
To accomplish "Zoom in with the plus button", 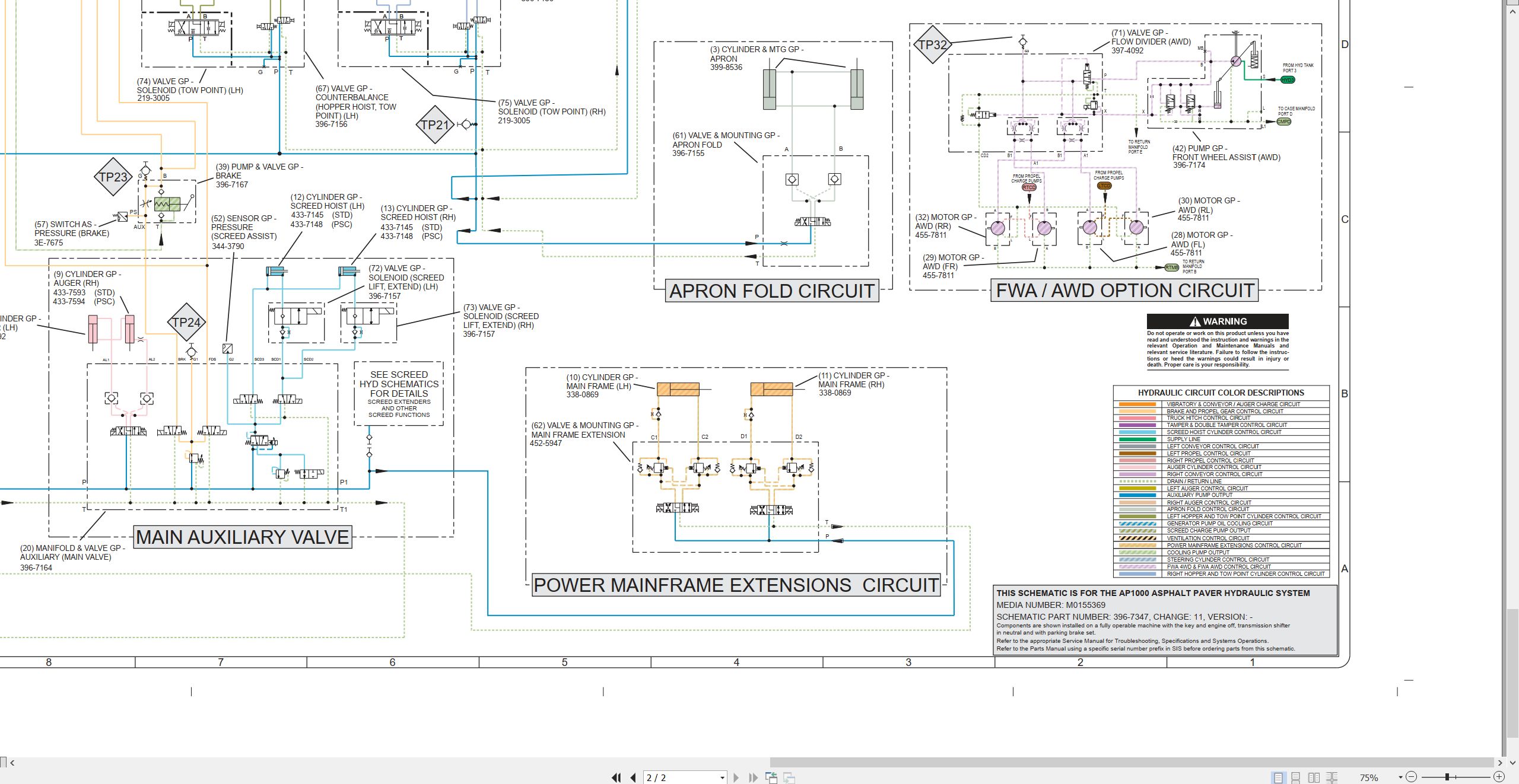I will click(x=1499, y=777).
